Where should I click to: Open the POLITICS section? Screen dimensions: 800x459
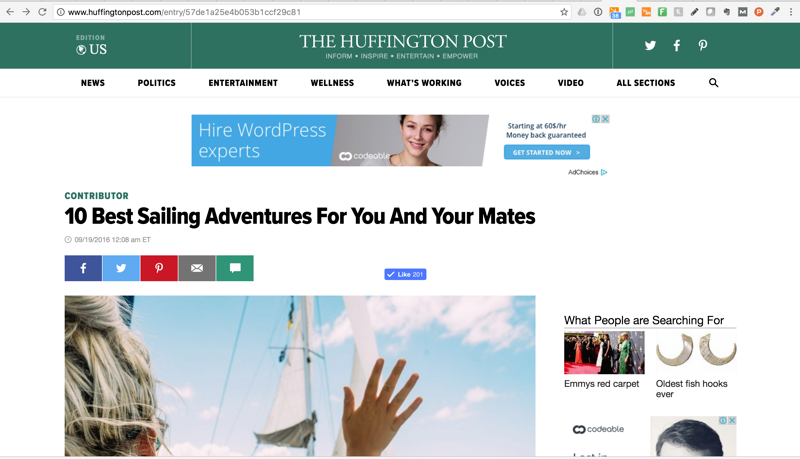(157, 83)
